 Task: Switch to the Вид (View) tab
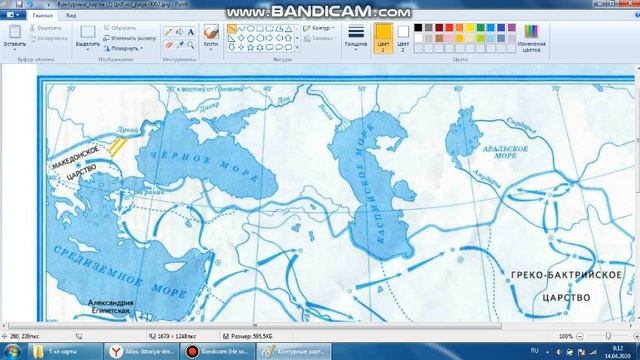coord(71,16)
